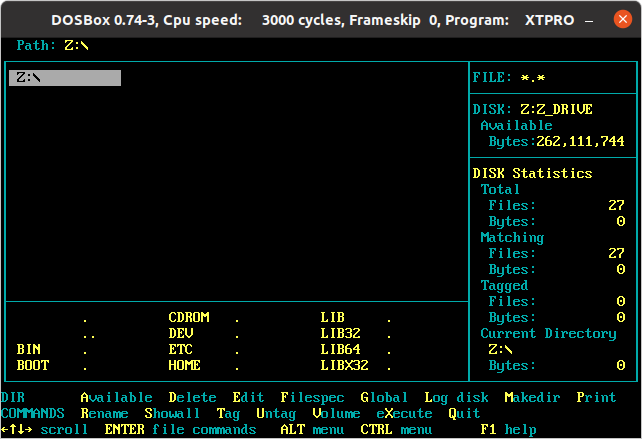Screen dimensions: 642x439
Task: Close the DOSBox window
Action: pos(623,19)
